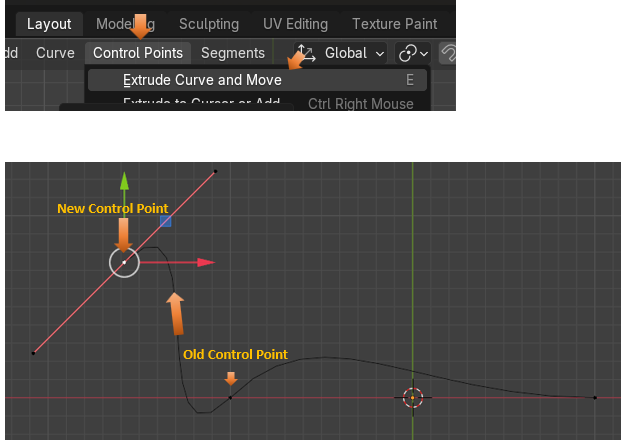Open the UV Editing workspace tab

[295, 23]
